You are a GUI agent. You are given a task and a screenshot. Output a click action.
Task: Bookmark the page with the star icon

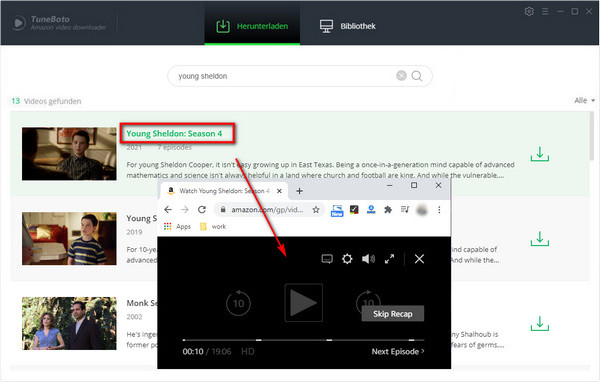pyautogui.click(x=316, y=210)
